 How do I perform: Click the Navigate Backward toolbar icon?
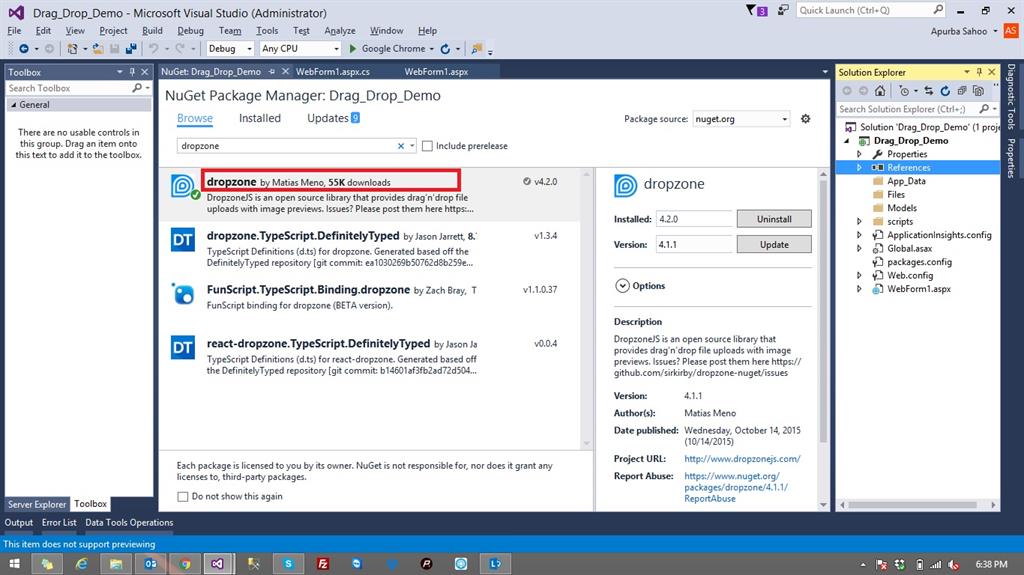pyautogui.click(x=24, y=48)
